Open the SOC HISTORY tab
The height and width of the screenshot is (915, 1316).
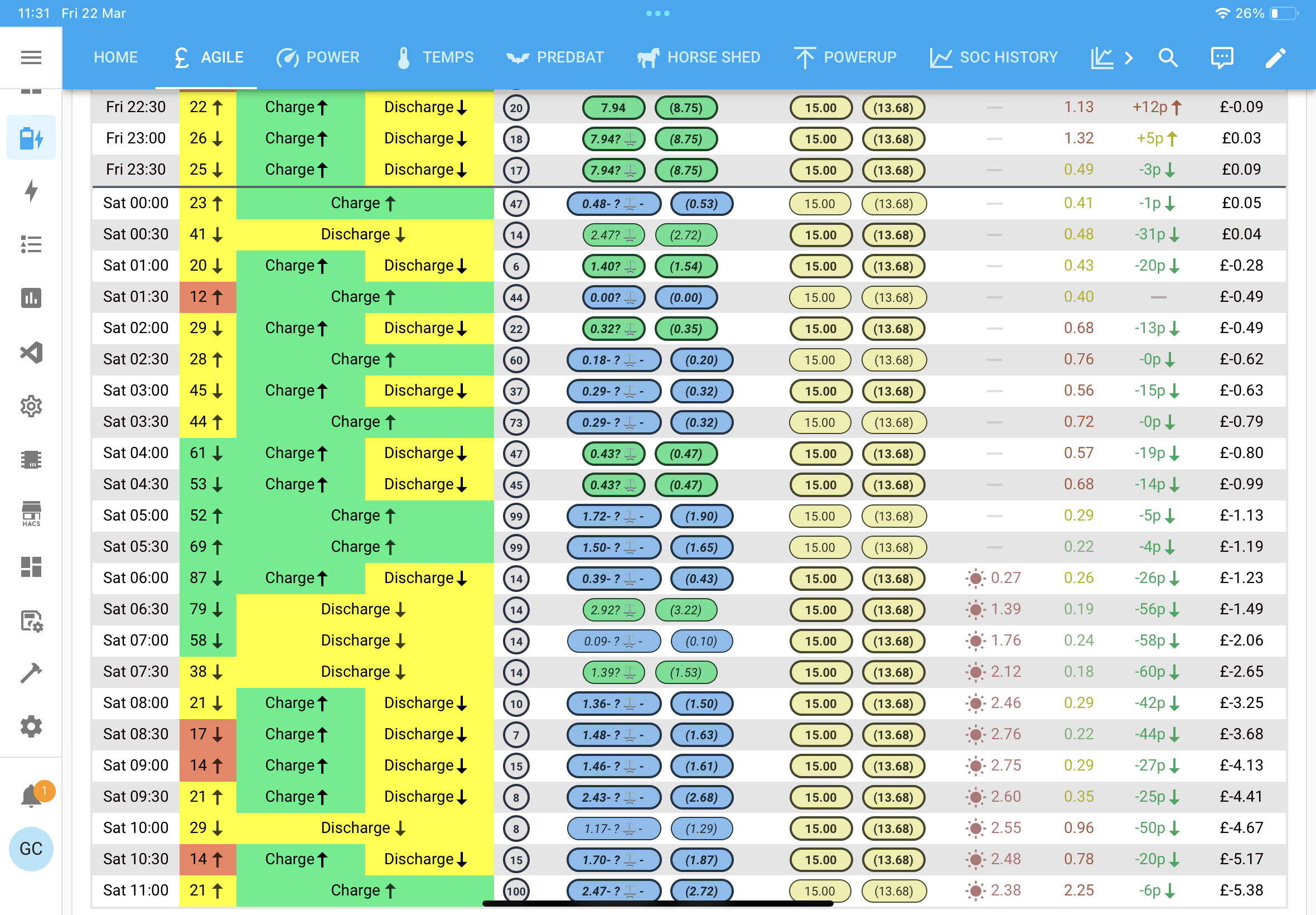pyautogui.click(x=994, y=57)
